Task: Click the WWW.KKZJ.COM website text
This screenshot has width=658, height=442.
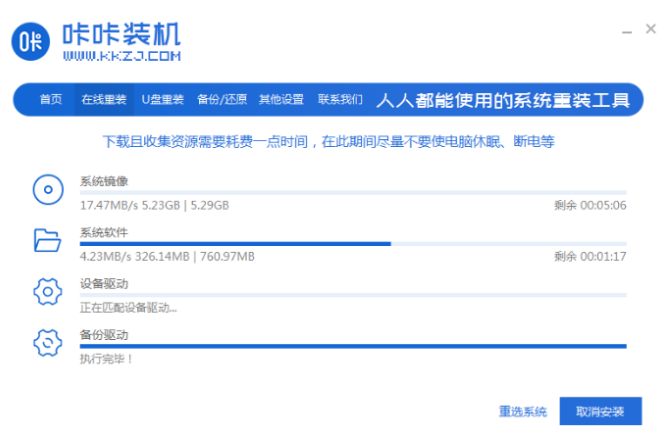Action: click(126, 56)
